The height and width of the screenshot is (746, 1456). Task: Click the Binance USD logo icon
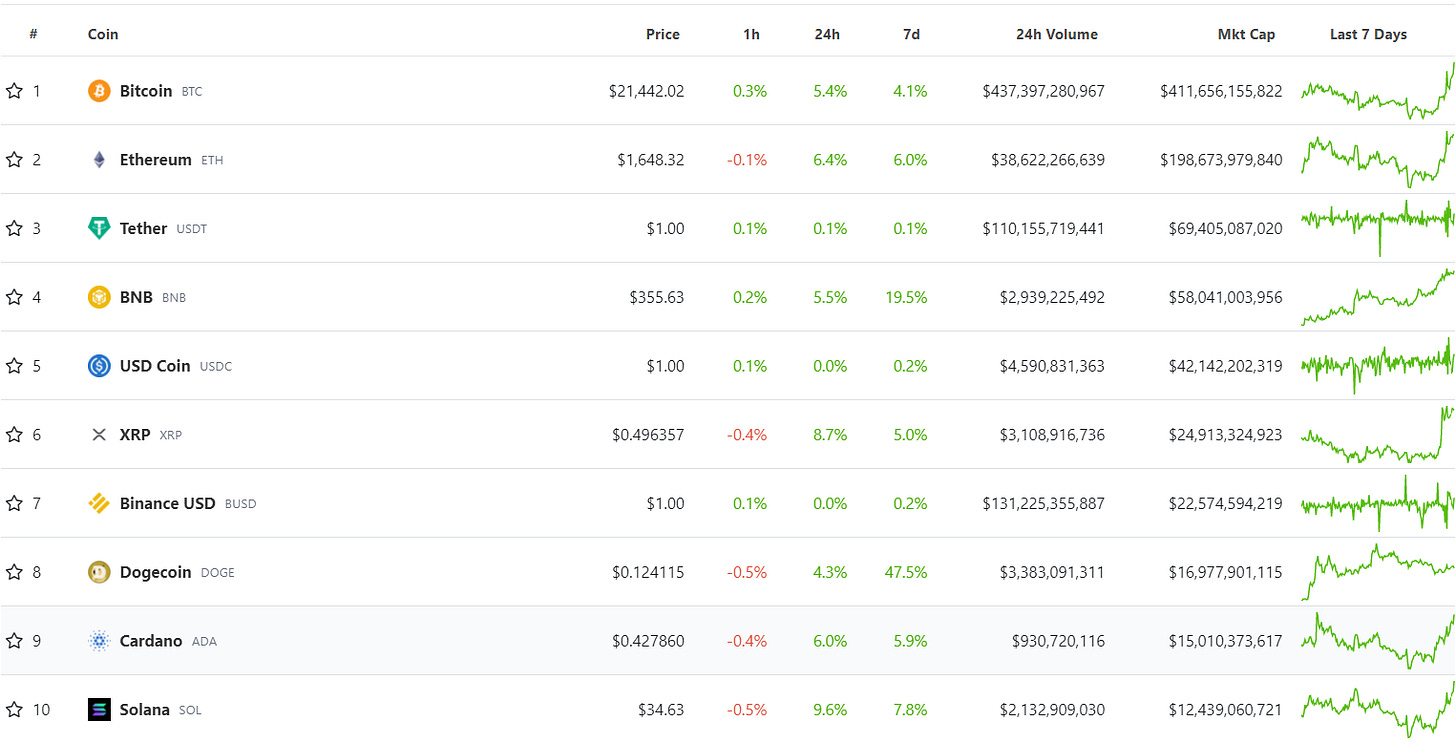(99, 504)
